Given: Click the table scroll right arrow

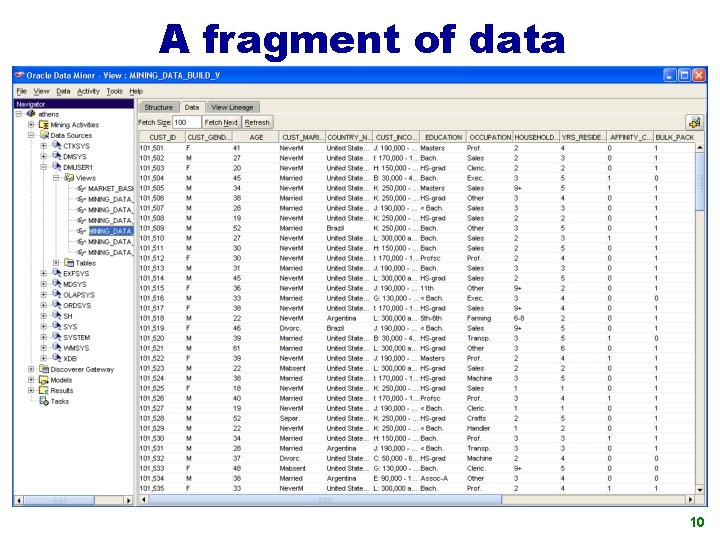Looking at the screenshot, I should (690, 499).
